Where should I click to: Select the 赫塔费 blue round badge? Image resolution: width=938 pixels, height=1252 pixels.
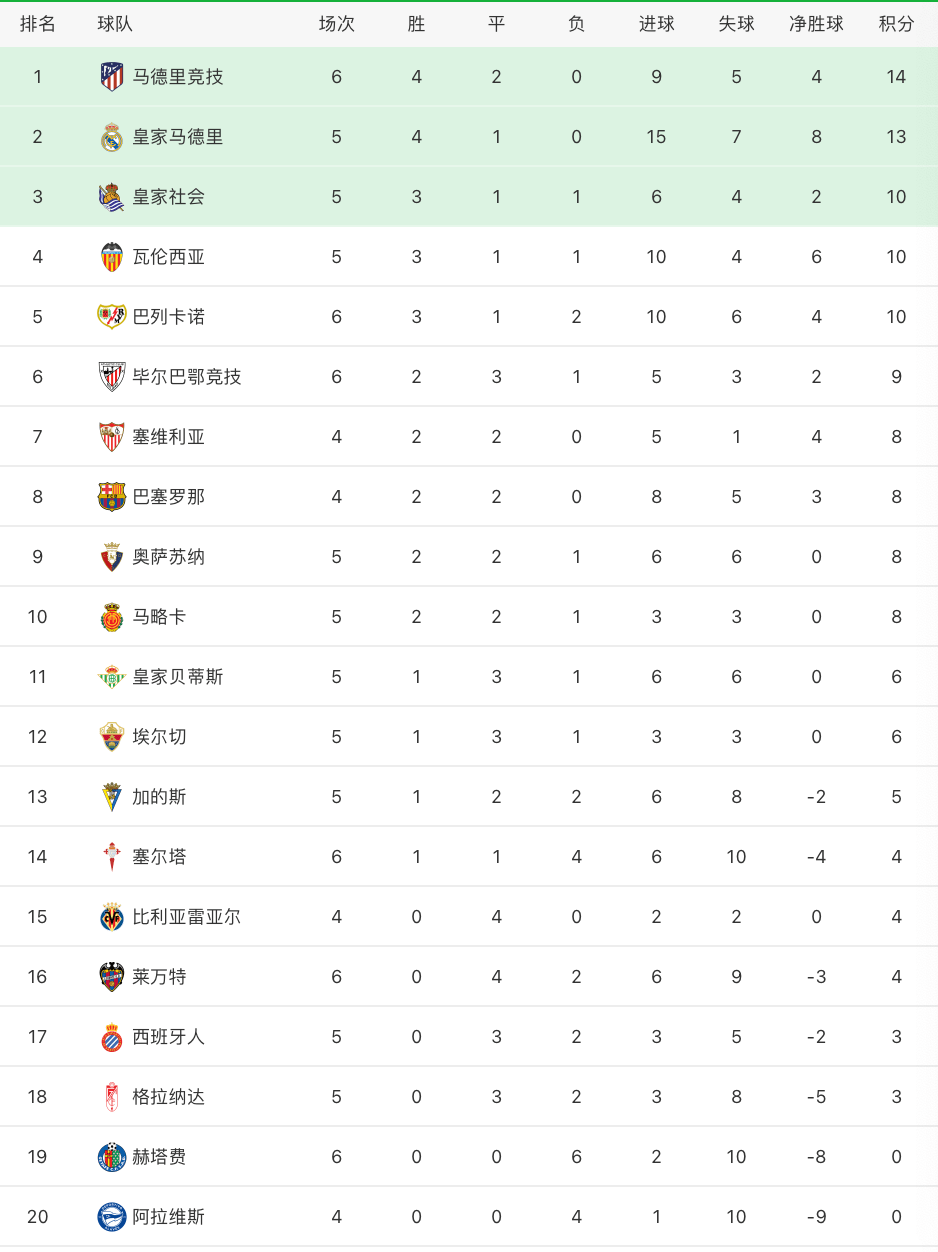pyautogui.click(x=112, y=1157)
